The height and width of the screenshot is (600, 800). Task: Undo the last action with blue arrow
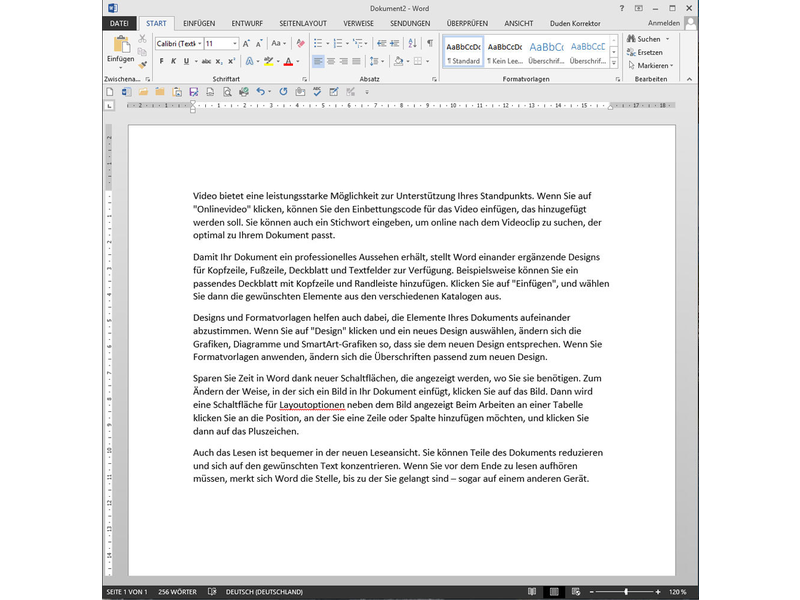pyautogui.click(x=260, y=92)
